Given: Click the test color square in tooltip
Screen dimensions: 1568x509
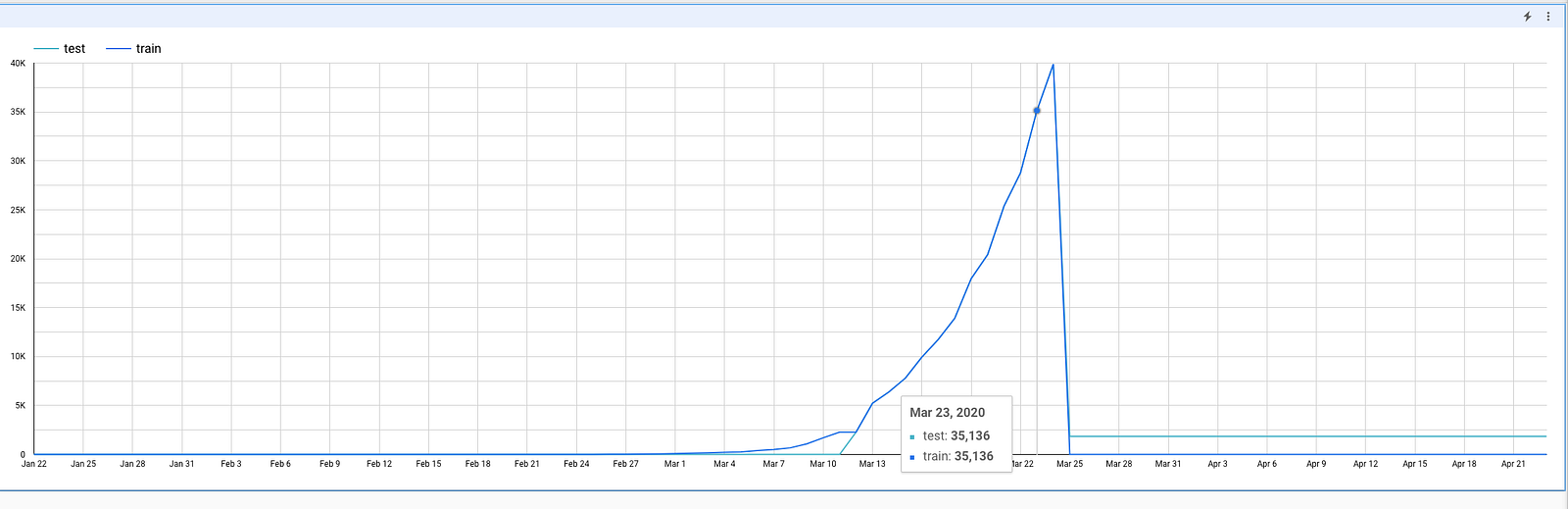Looking at the screenshot, I should 912,437.
